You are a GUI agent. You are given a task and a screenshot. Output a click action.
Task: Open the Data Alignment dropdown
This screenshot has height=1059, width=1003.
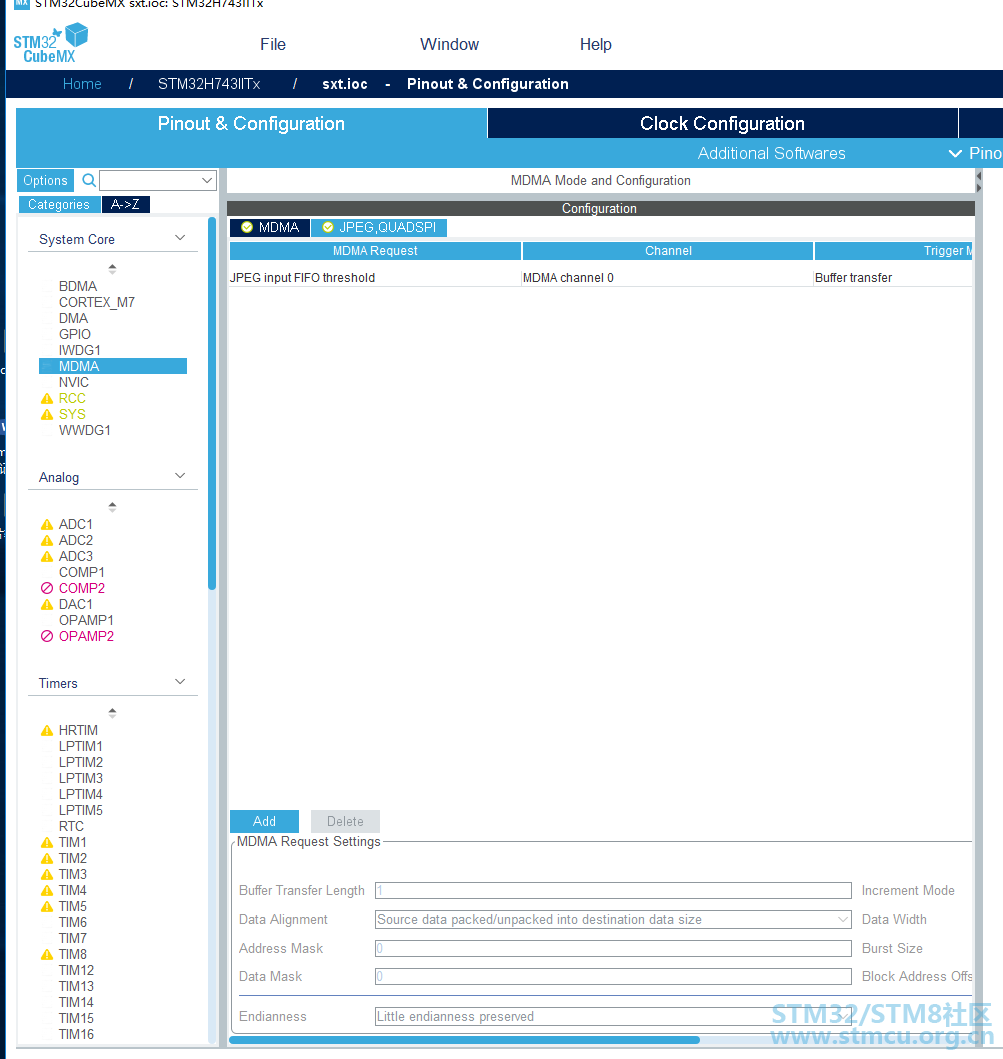[843, 920]
